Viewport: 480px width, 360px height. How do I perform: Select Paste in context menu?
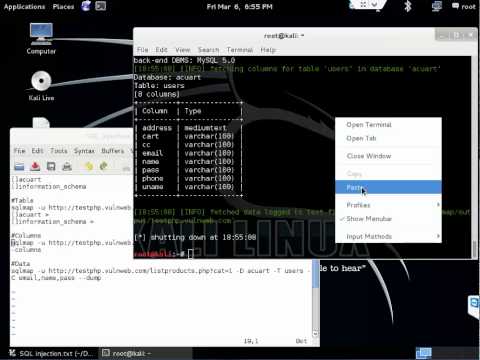point(388,187)
